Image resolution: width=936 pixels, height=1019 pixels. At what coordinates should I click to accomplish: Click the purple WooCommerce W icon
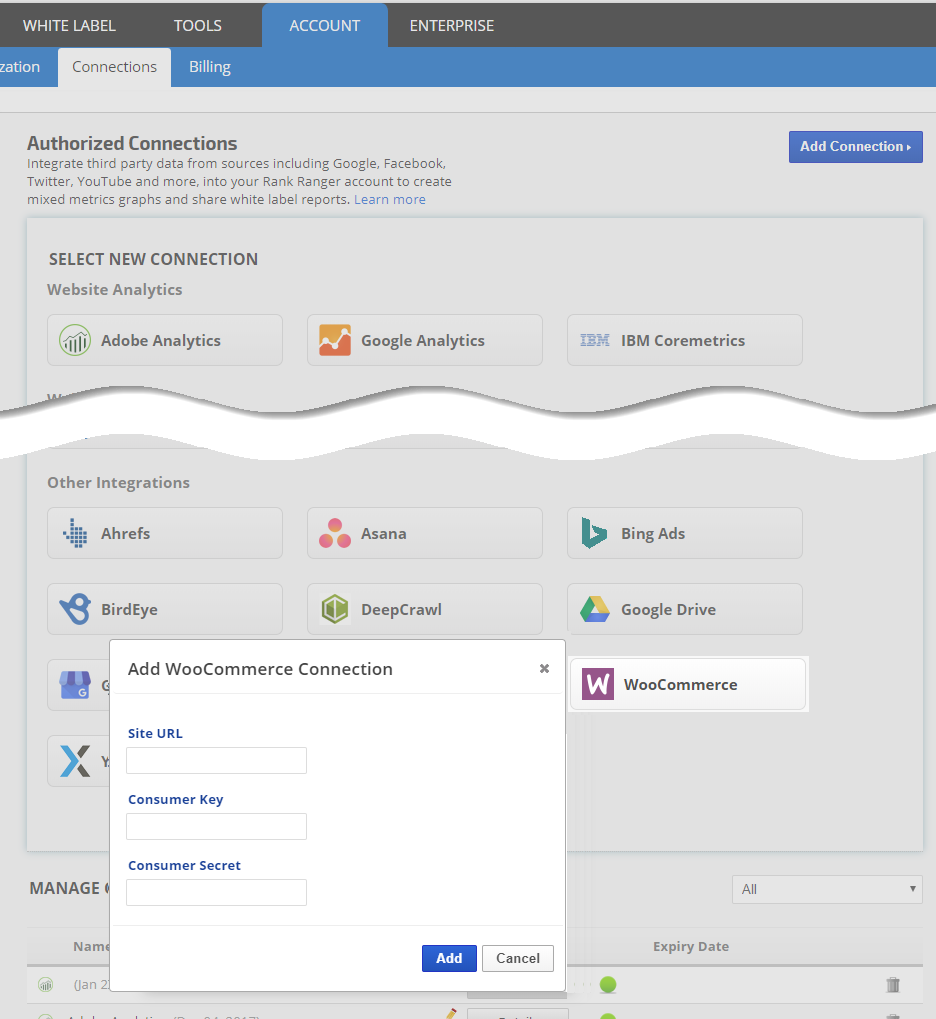click(597, 684)
